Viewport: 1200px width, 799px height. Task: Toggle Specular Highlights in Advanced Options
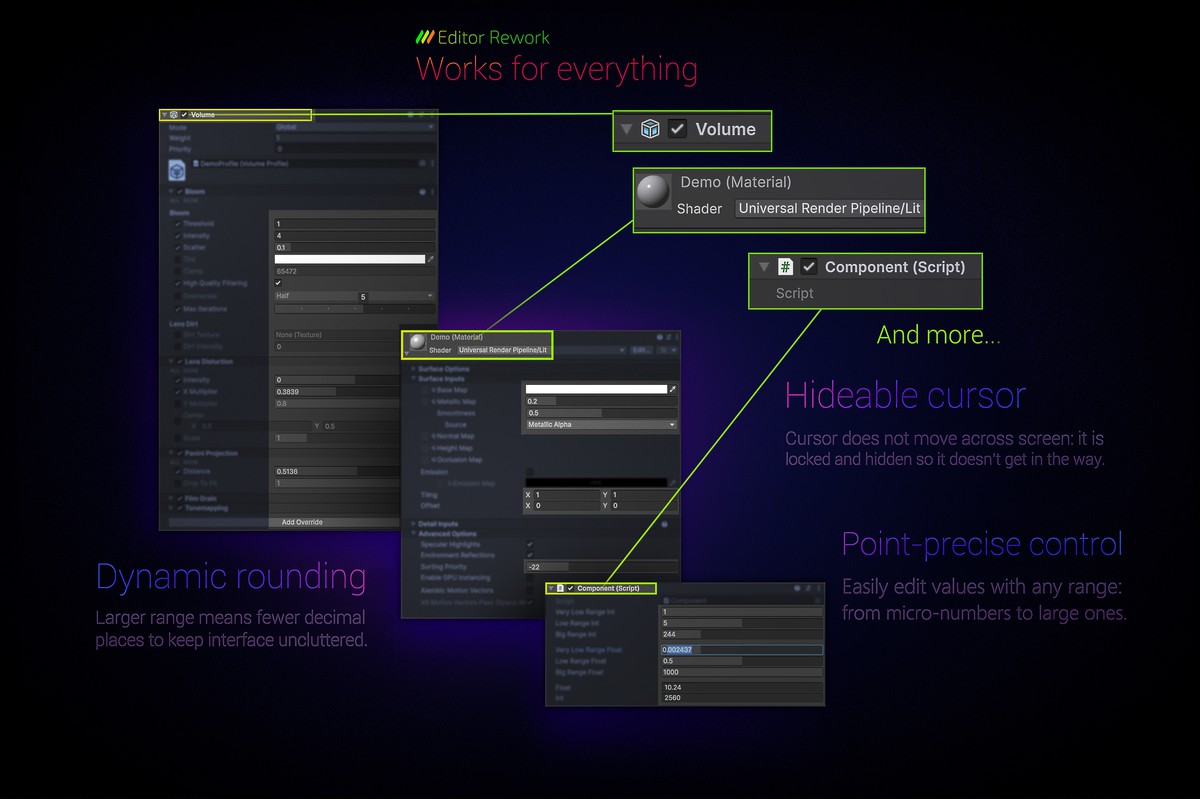tap(529, 544)
